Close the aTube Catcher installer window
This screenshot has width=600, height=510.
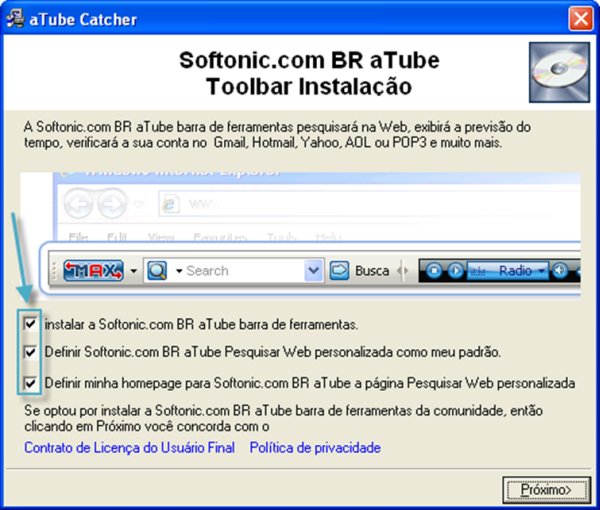580,18
